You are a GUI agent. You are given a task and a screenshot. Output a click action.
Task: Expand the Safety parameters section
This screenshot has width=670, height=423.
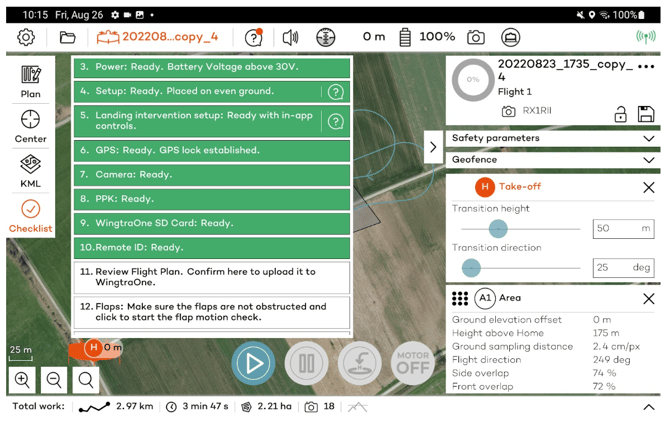click(x=553, y=138)
